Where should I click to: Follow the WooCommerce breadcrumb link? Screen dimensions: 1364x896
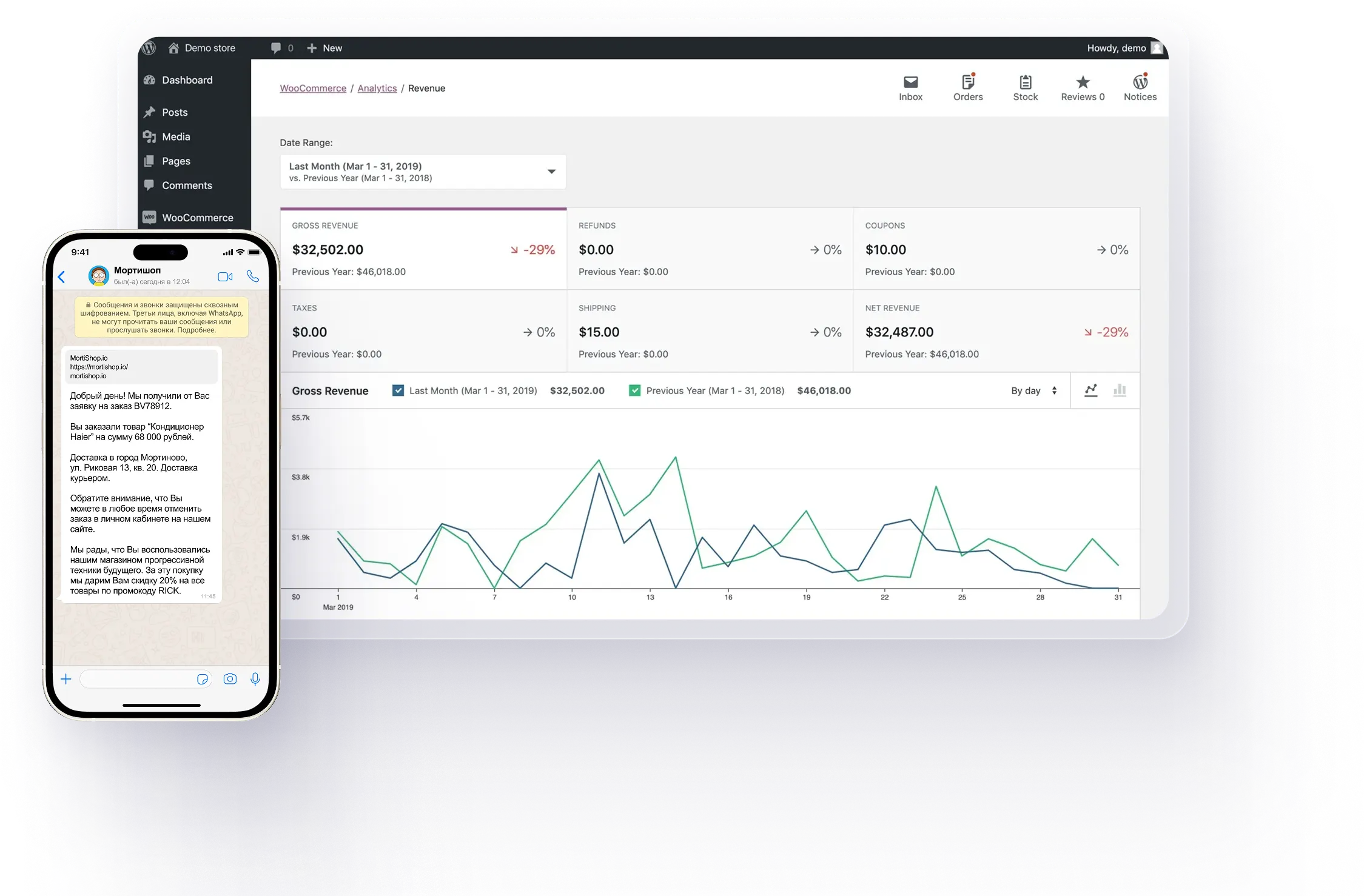pyautogui.click(x=313, y=89)
